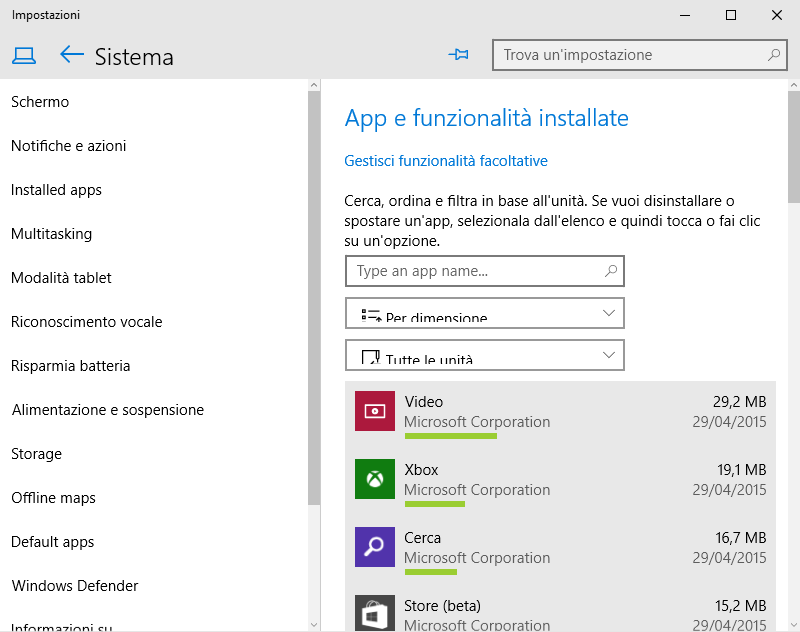Click the Store (beta) app icon
Screen dimensions: 800x632
(x=375, y=613)
